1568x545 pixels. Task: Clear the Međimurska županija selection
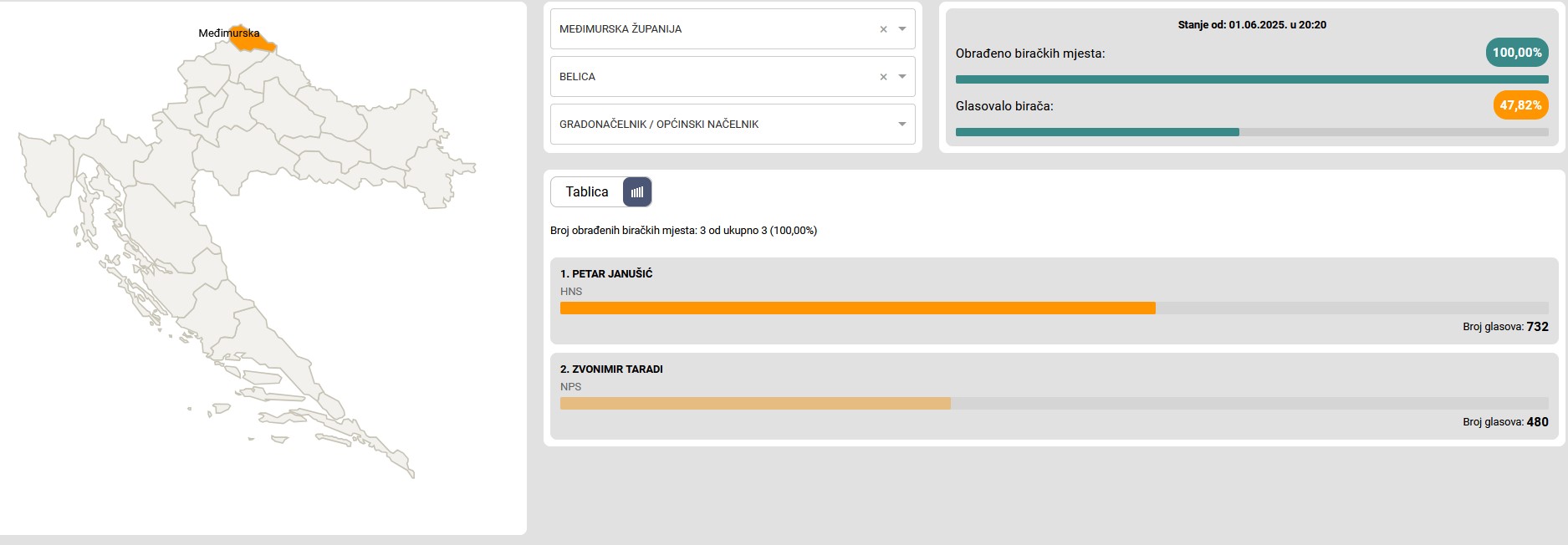[x=883, y=29]
